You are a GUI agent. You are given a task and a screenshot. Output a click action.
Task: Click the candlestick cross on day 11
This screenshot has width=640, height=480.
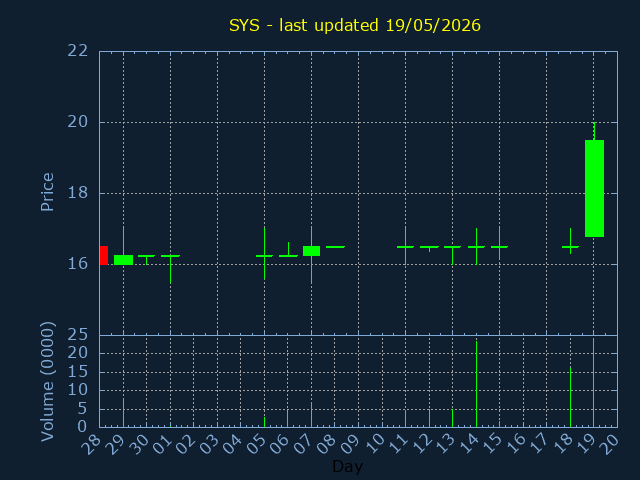tap(405, 247)
